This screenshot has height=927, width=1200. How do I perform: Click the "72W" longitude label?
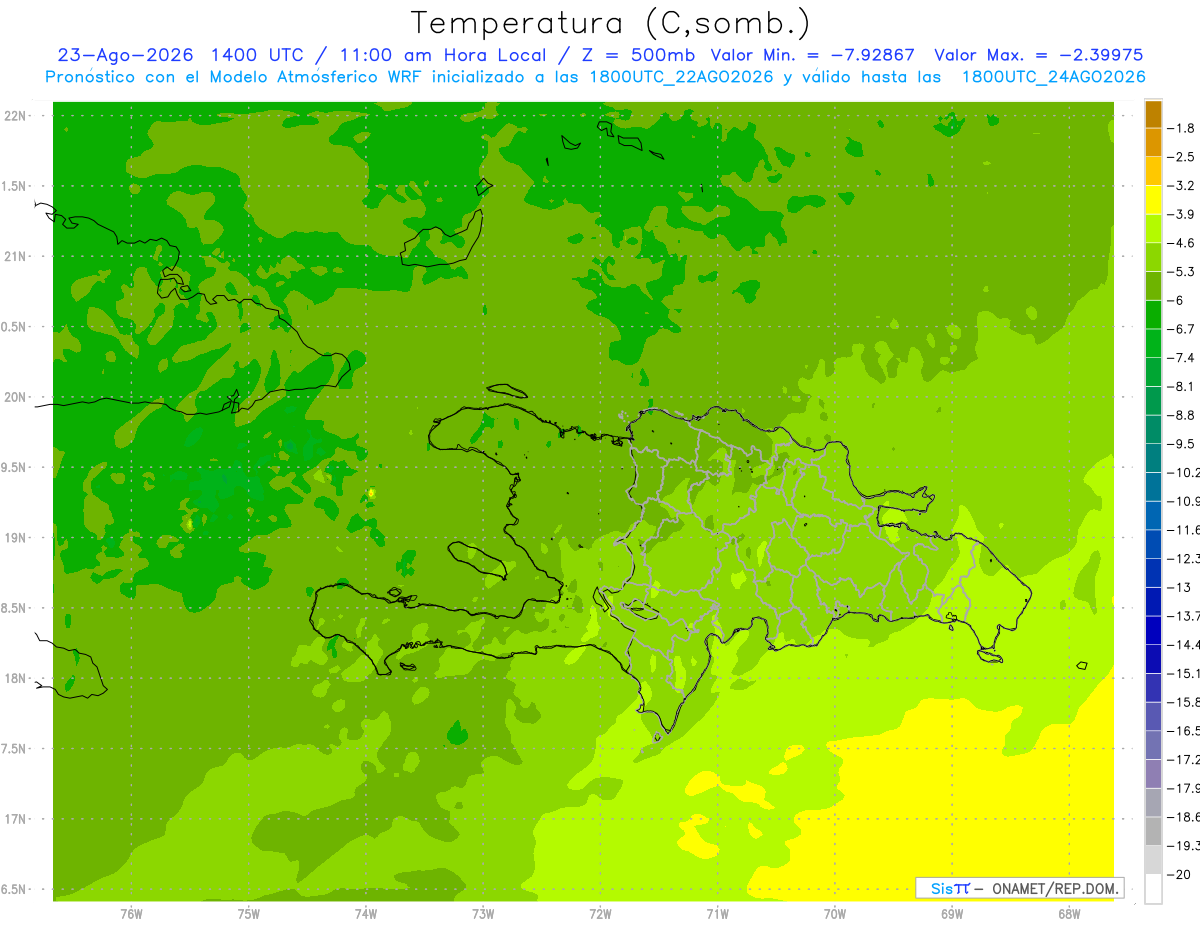tap(600, 913)
